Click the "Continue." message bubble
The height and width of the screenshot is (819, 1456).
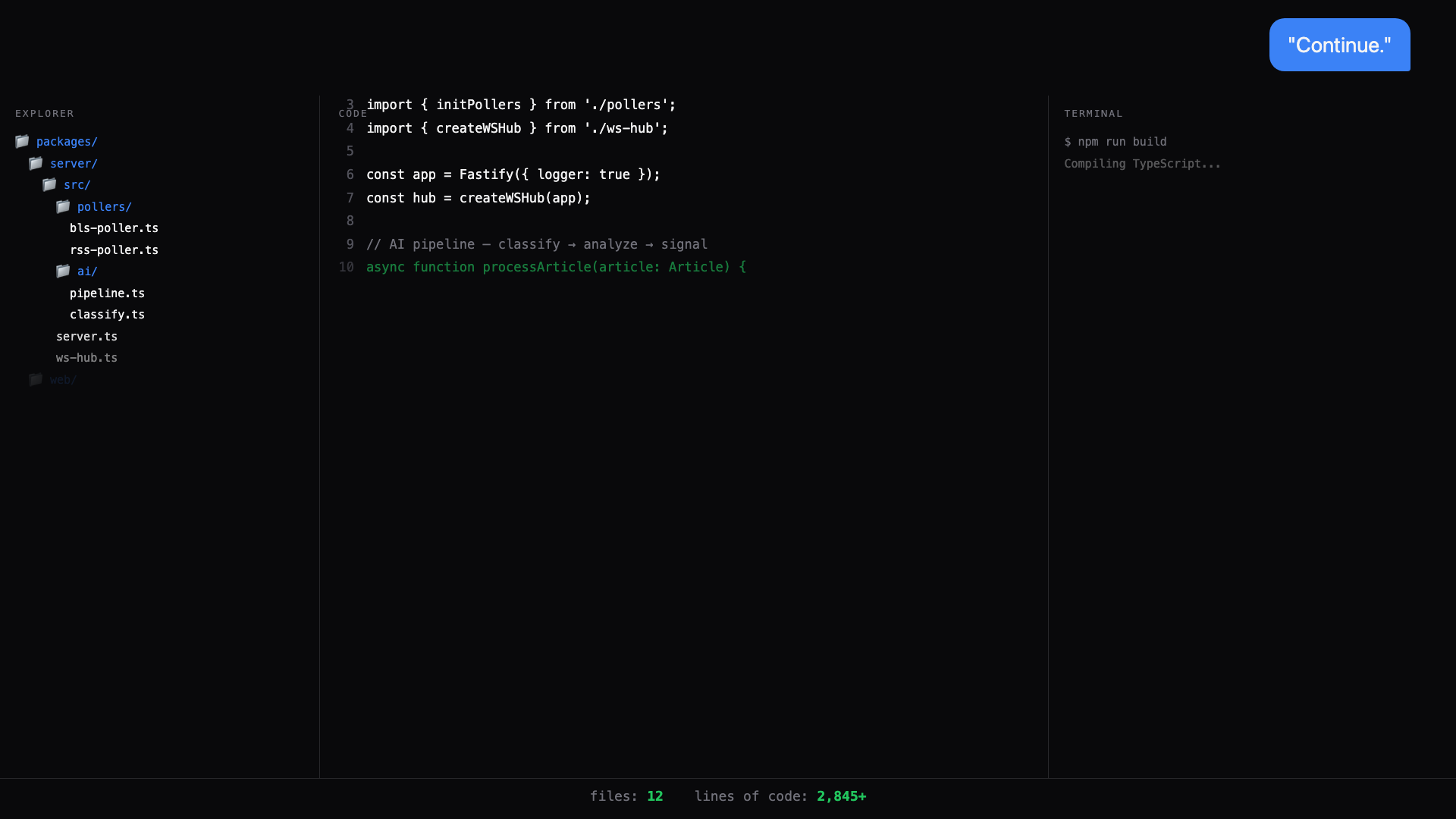(1339, 45)
